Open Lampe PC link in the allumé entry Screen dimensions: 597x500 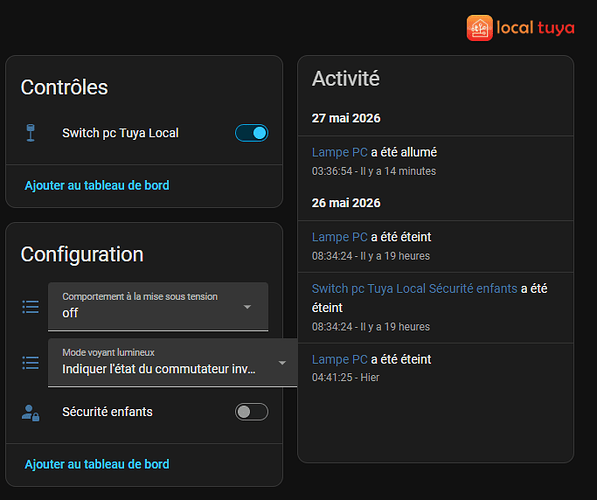(340, 152)
